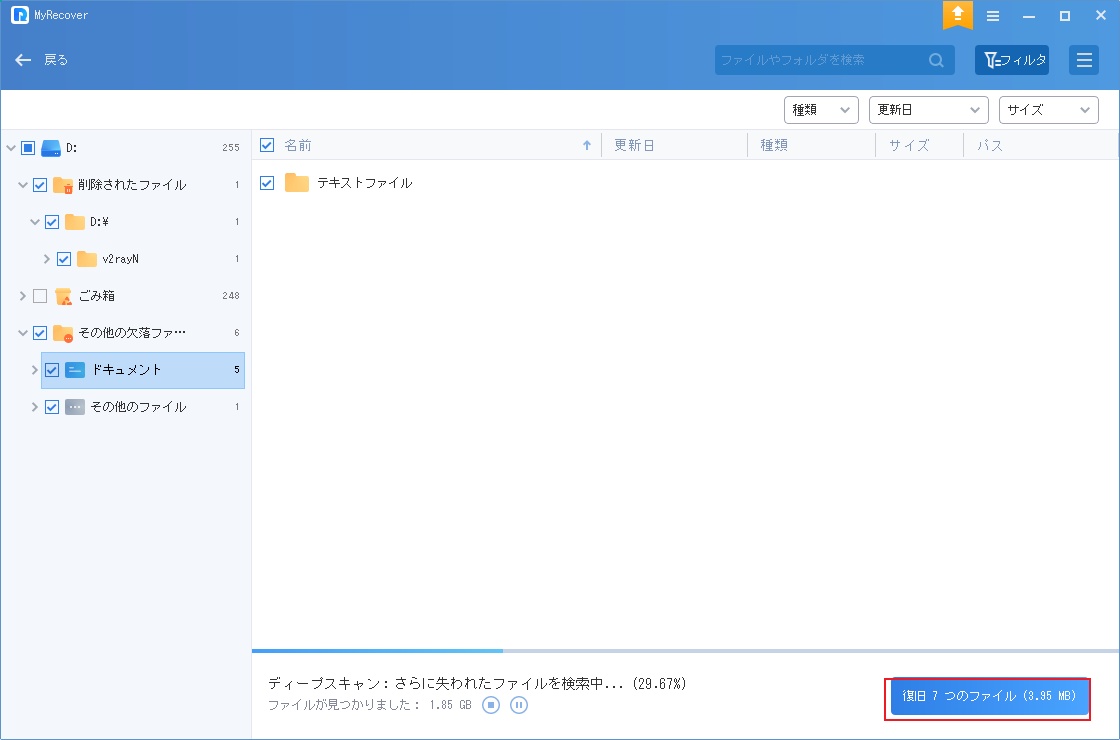This screenshot has width=1120, height=740.
Task: Click the テキストファイル folder icon
Action: tap(297, 183)
